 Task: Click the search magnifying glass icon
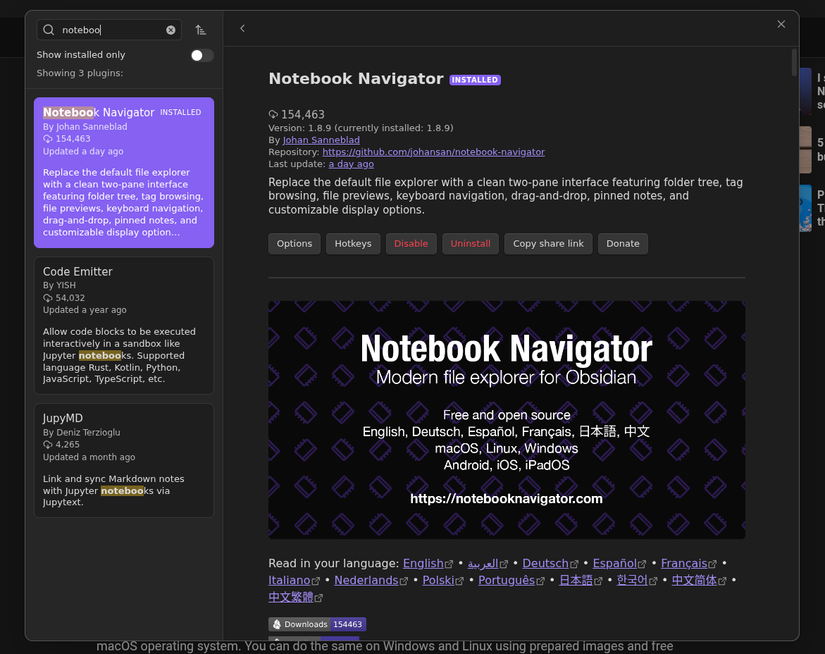click(x=49, y=30)
